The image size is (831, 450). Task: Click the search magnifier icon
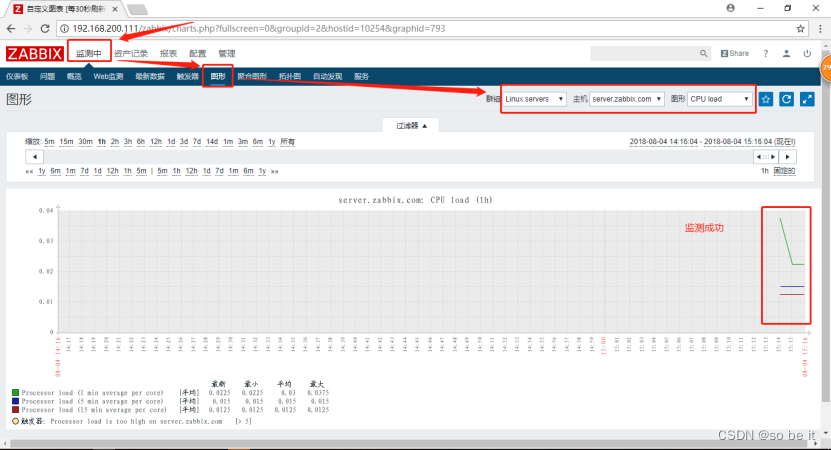tap(703, 54)
